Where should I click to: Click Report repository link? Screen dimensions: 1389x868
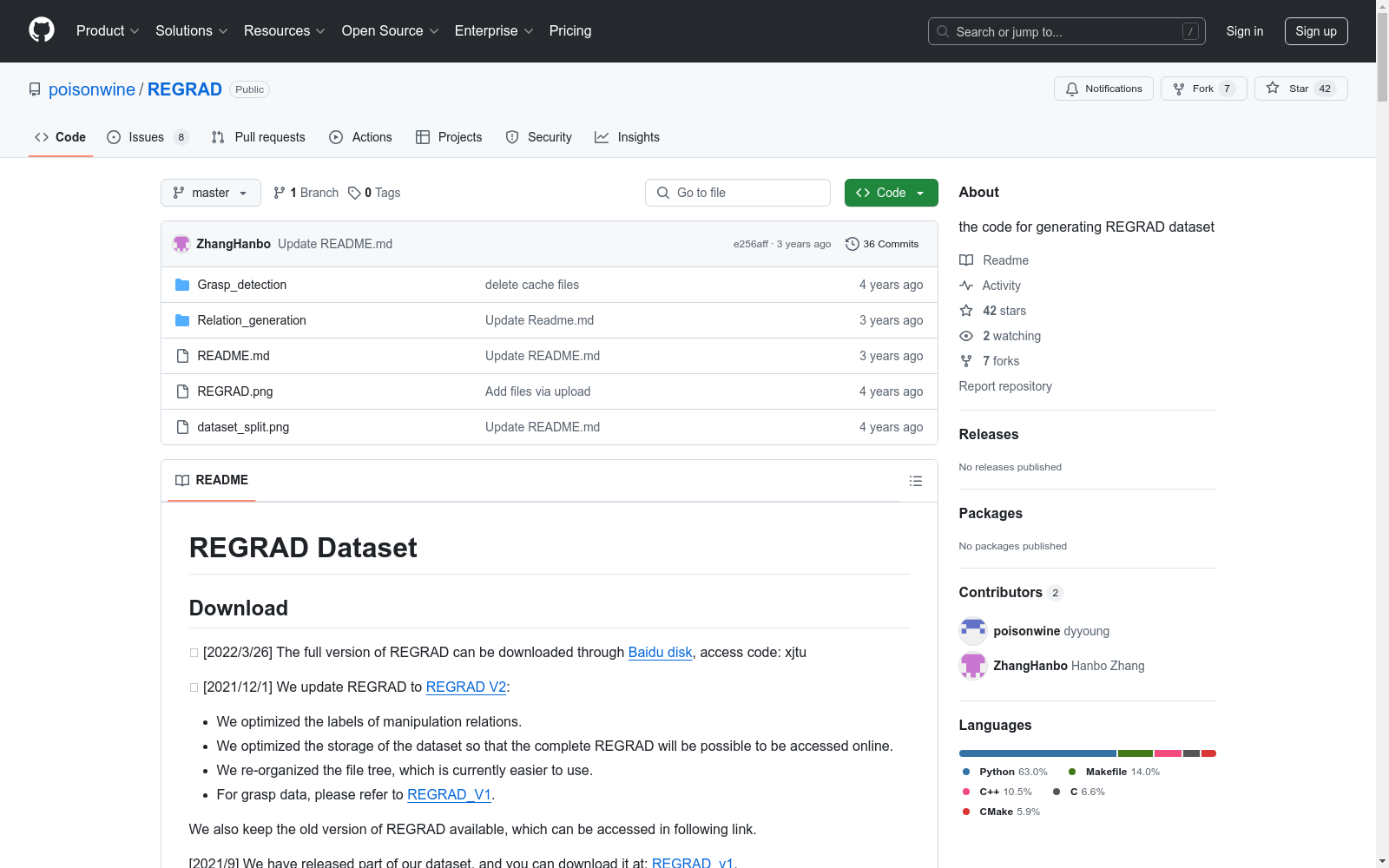click(1005, 386)
